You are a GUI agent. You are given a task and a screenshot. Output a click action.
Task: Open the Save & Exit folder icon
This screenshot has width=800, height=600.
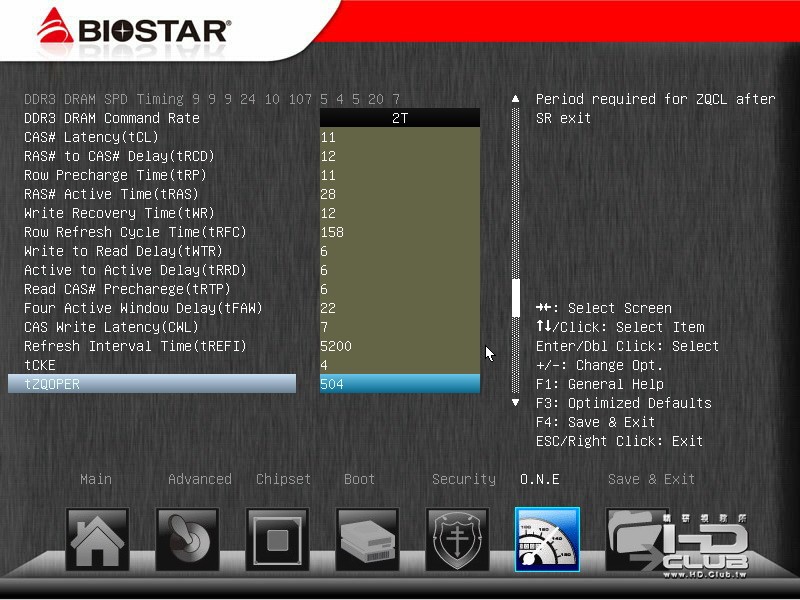click(x=637, y=539)
